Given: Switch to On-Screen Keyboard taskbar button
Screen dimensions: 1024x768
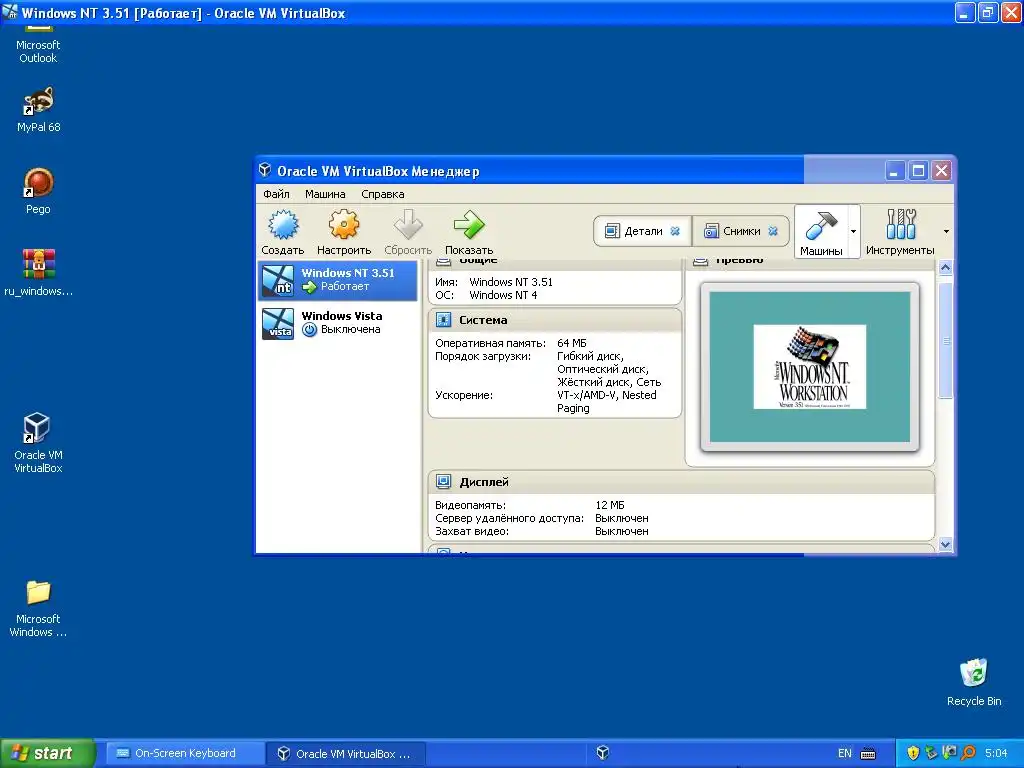Looking at the screenshot, I should coord(184,753).
